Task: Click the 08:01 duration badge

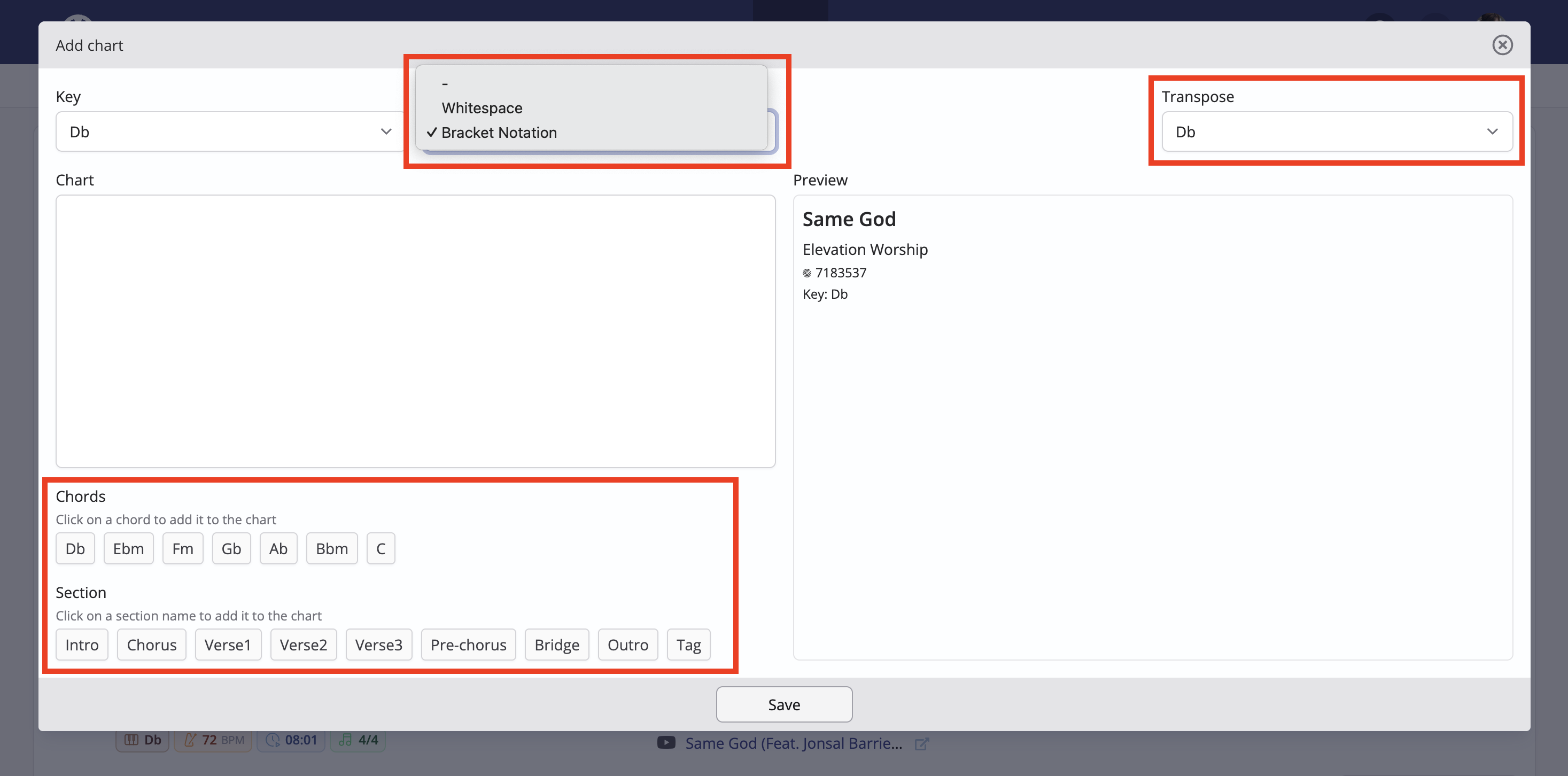Action: point(291,740)
